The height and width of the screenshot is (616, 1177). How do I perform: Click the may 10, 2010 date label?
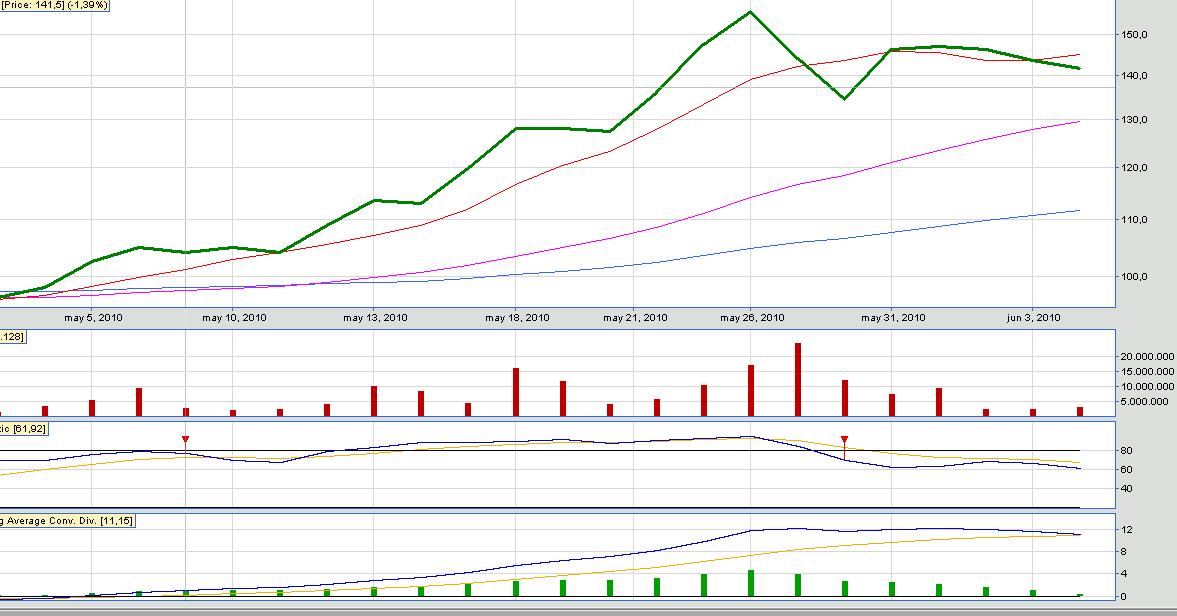click(233, 318)
